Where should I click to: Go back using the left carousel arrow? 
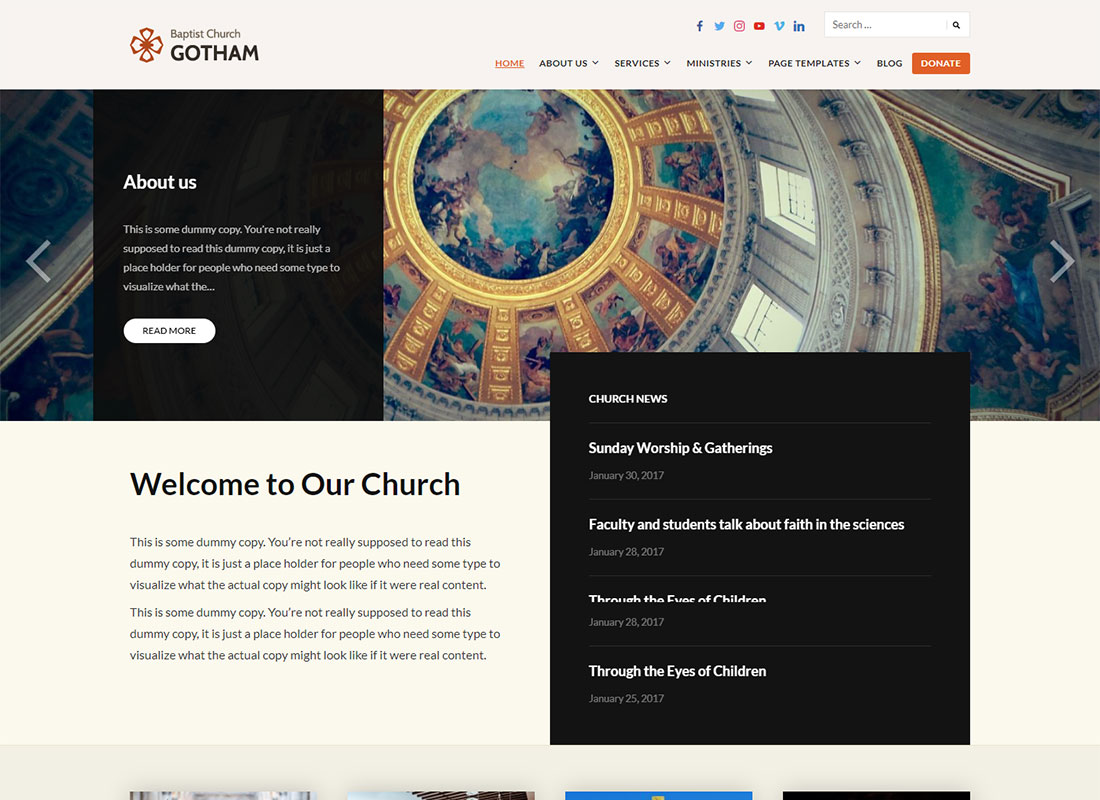[38, 261]
